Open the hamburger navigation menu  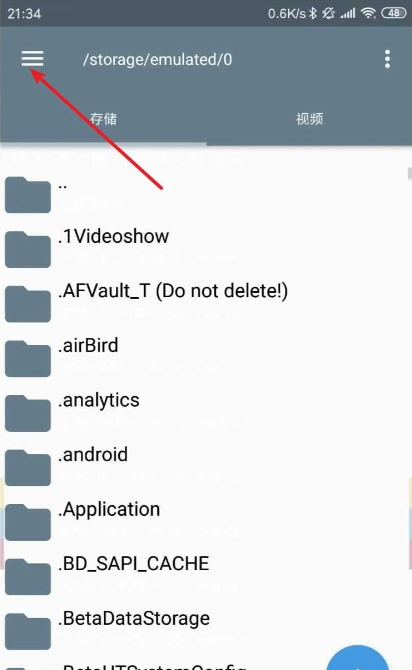[32, 59]
